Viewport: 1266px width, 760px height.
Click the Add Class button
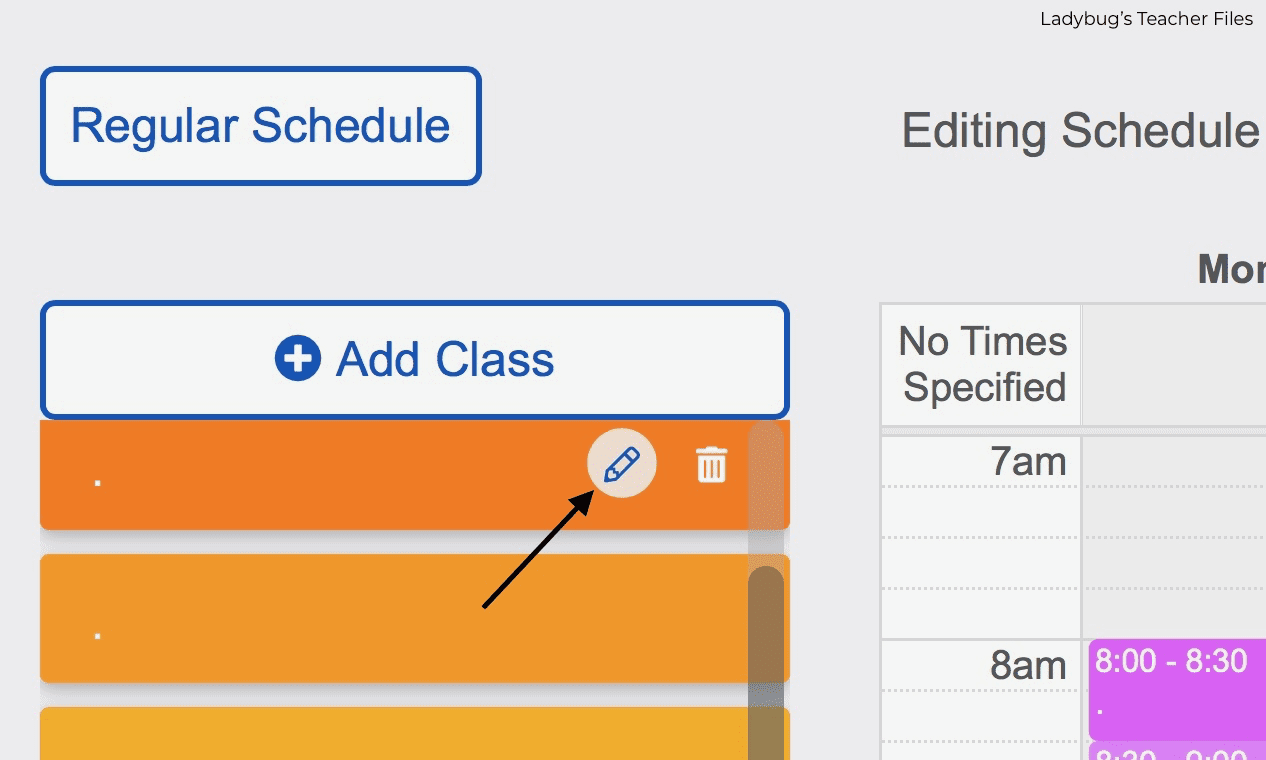tap(415, 359)
